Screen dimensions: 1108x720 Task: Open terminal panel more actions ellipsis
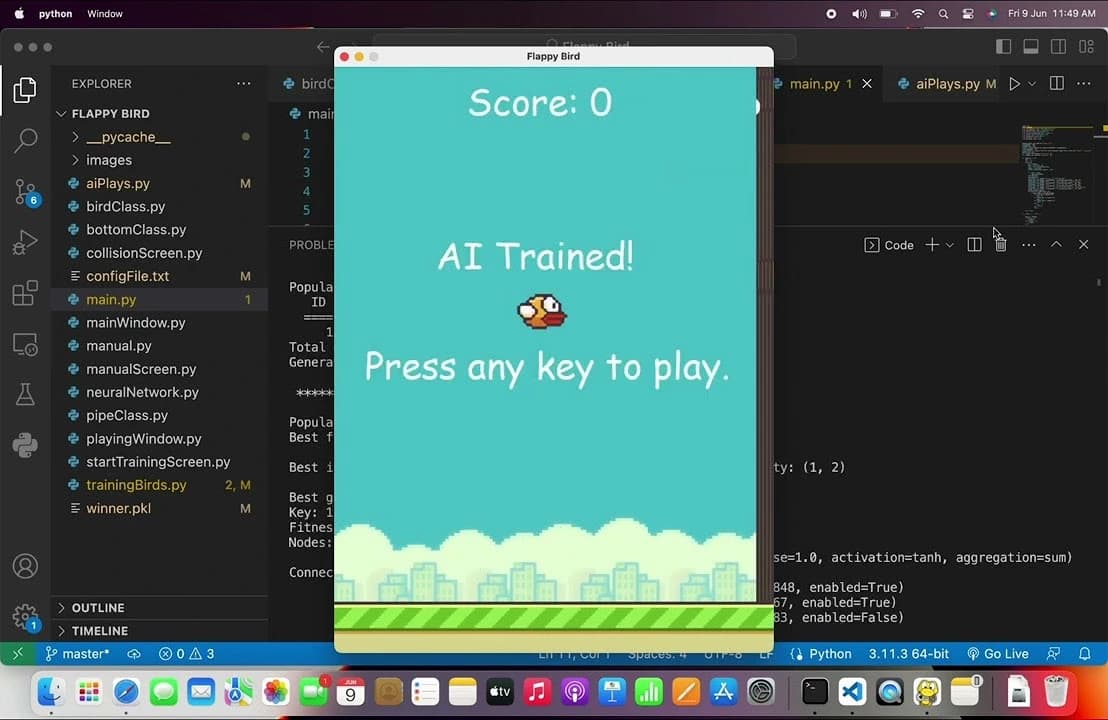tap(1029, 244)
